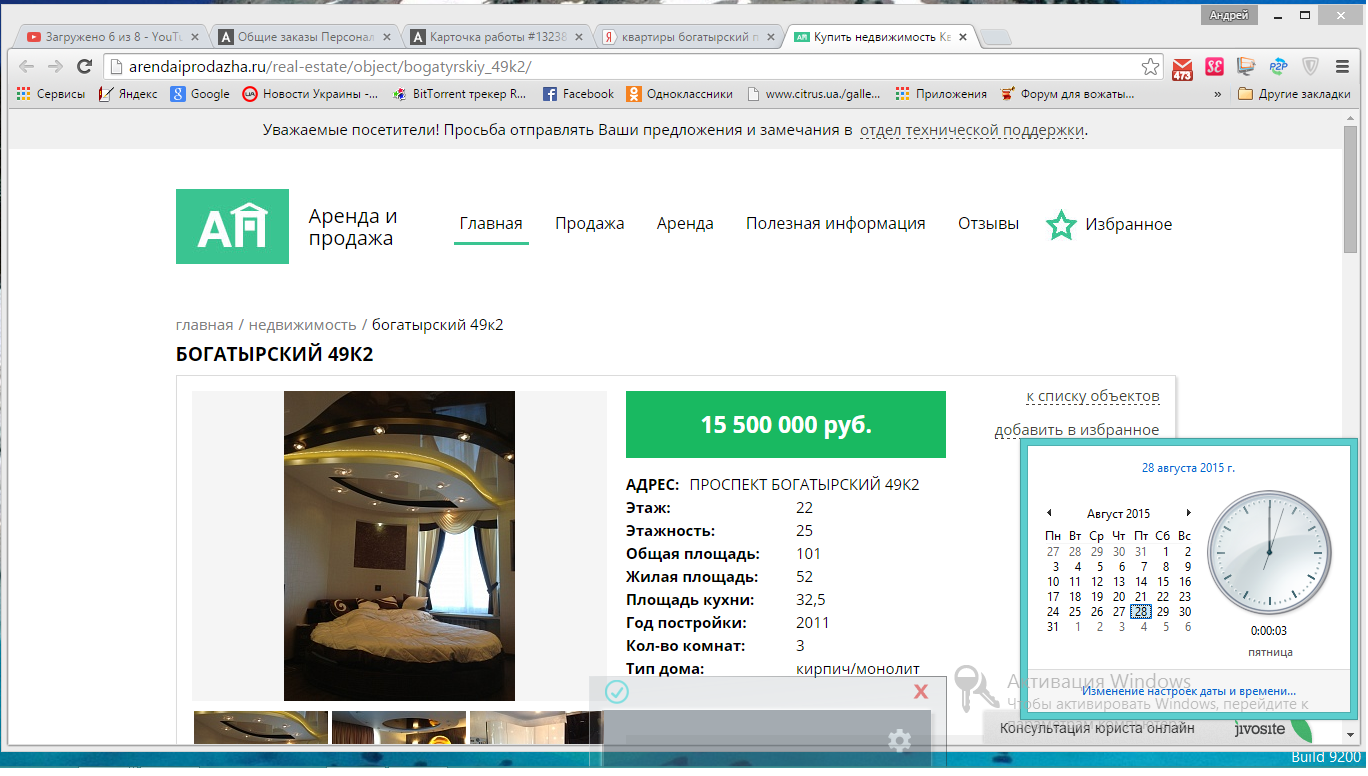Click the main bedroom photo
This screenshot has height=776, width=1368.
[399, 546]
